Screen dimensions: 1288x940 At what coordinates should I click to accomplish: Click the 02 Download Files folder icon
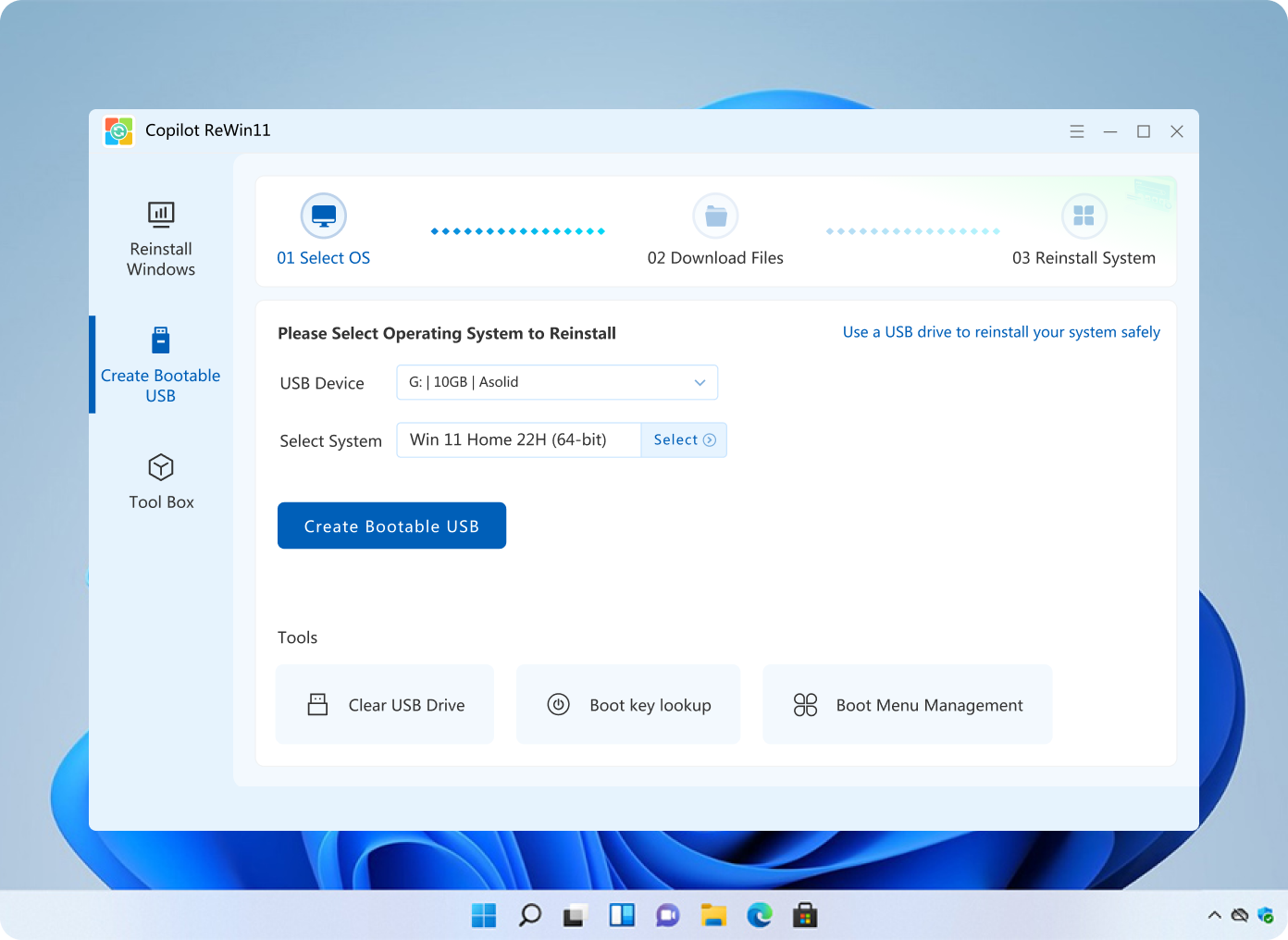[715, 216]
